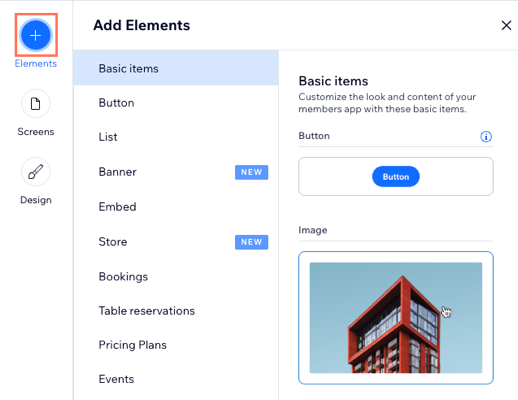Click the info icon beside Button

click(486, 136)
